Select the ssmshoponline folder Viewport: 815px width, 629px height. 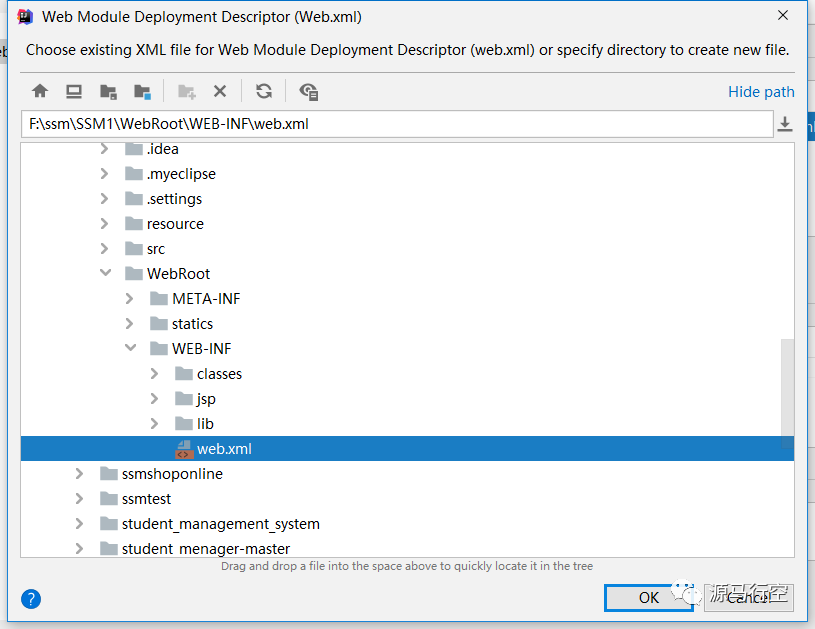(172, 474)
